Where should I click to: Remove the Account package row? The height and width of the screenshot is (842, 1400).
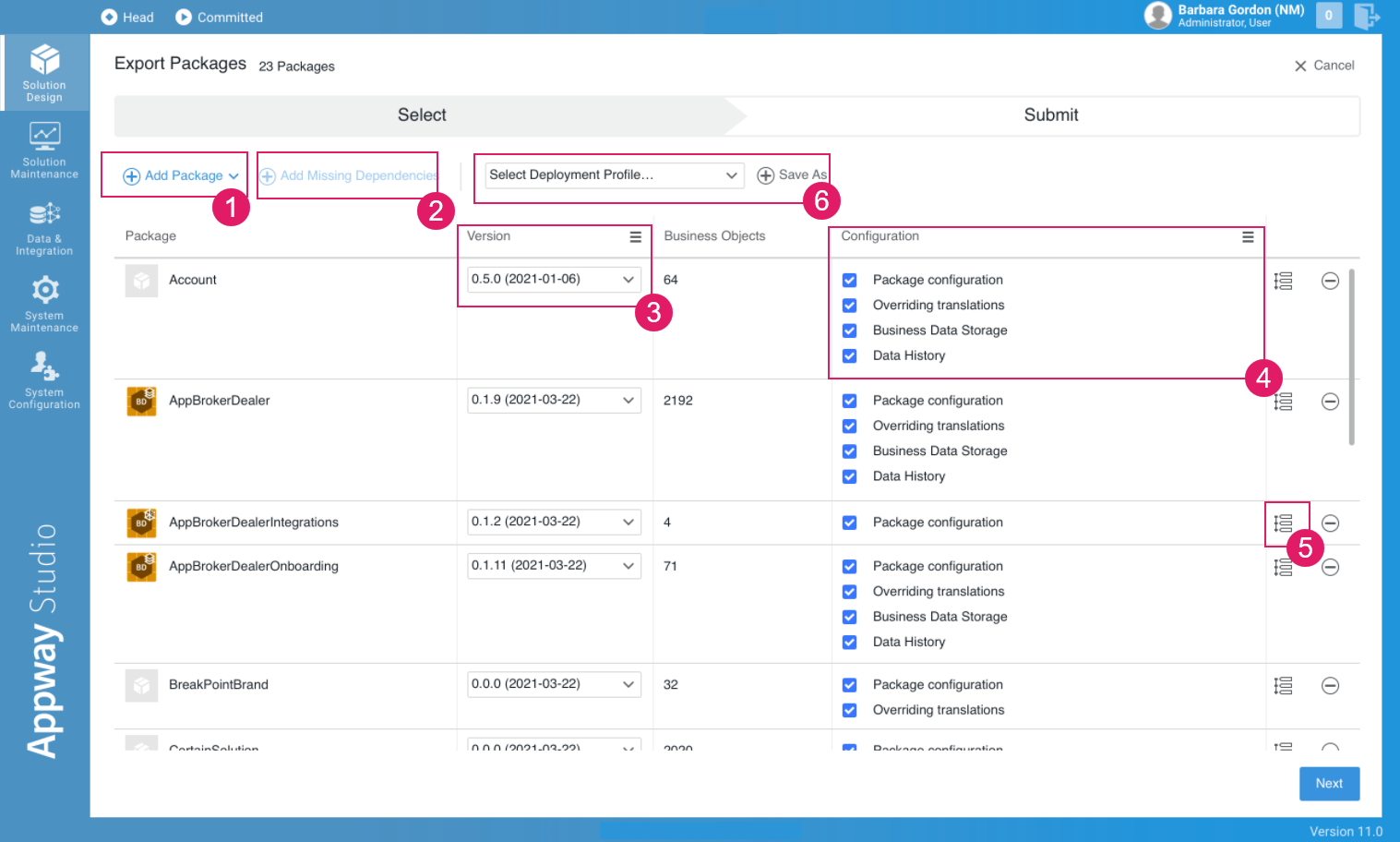[x=1330, y=281]
